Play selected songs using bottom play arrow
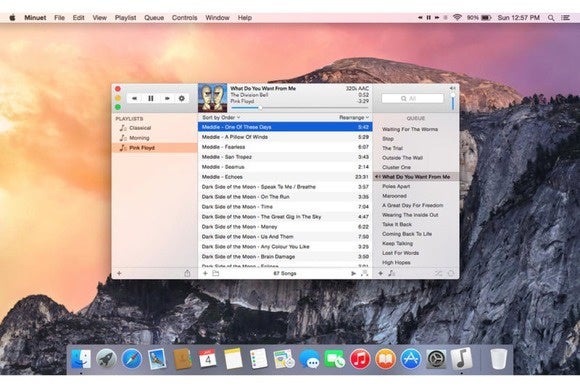Image resolution: width=580 pixels, height=388 pixels. 353,274
